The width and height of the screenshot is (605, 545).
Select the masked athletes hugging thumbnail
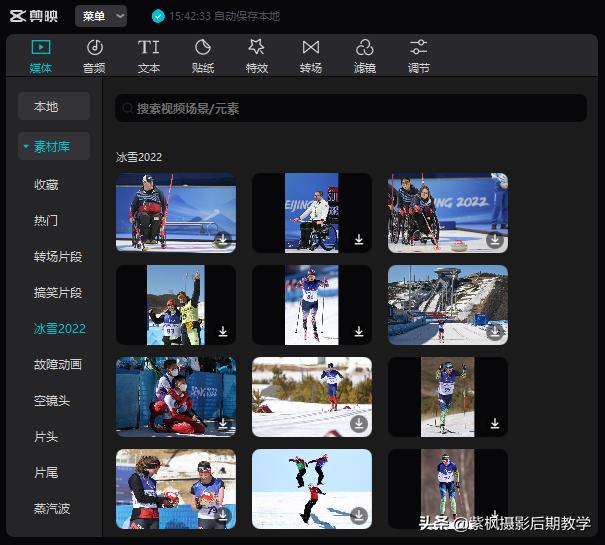click(176, 397)
